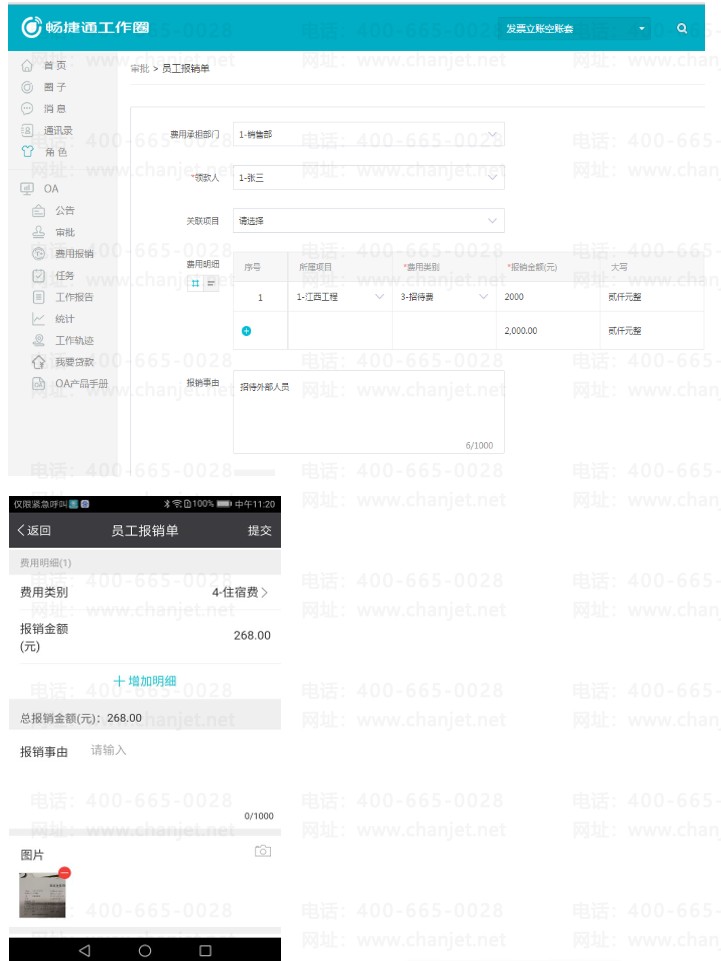The height and width of the screenshot is (961, 721).
Task: Remove the photo using red minus badge
Action: [64, 873]
